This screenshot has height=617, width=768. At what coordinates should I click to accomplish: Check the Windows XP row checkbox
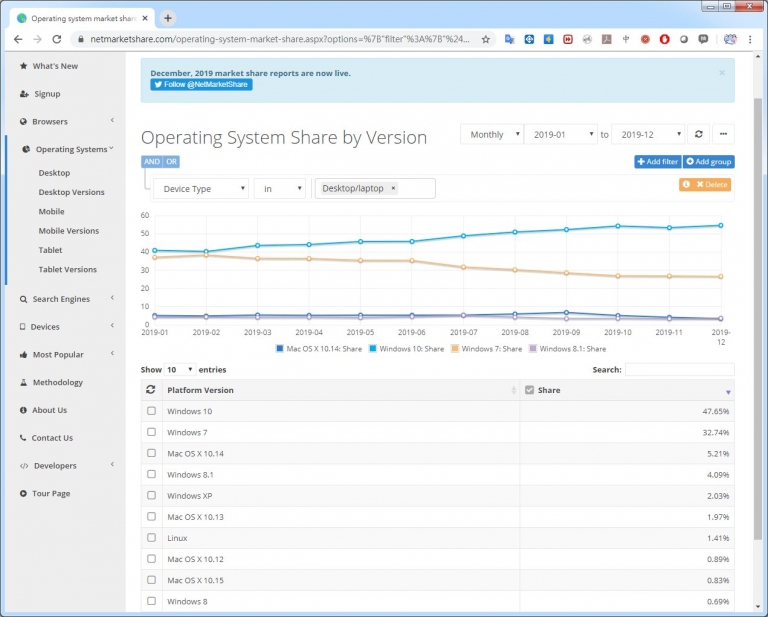point(151,495)
